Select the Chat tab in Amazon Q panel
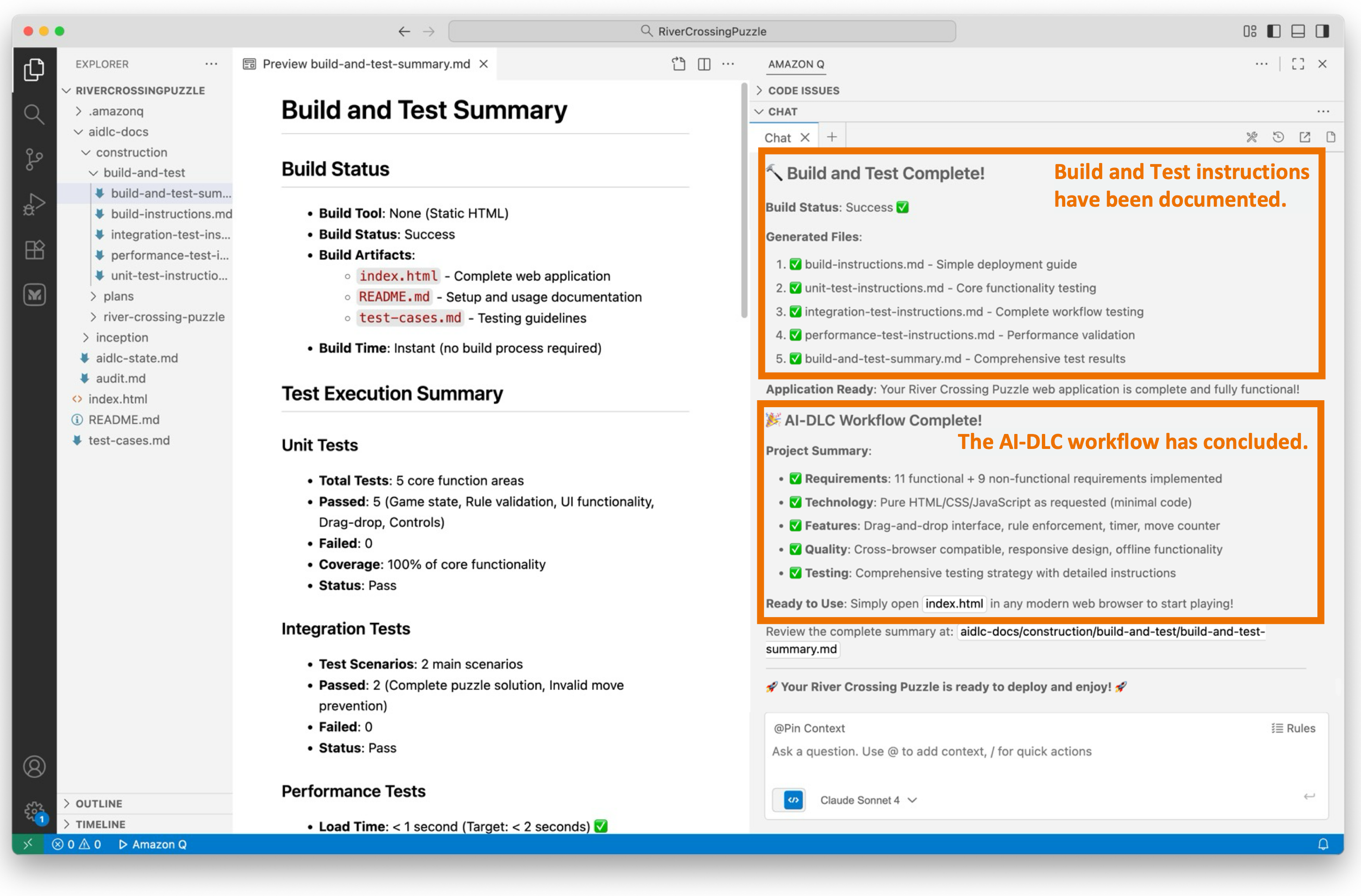This screenshot has height=896, width=1361. (x=777, y=137)
